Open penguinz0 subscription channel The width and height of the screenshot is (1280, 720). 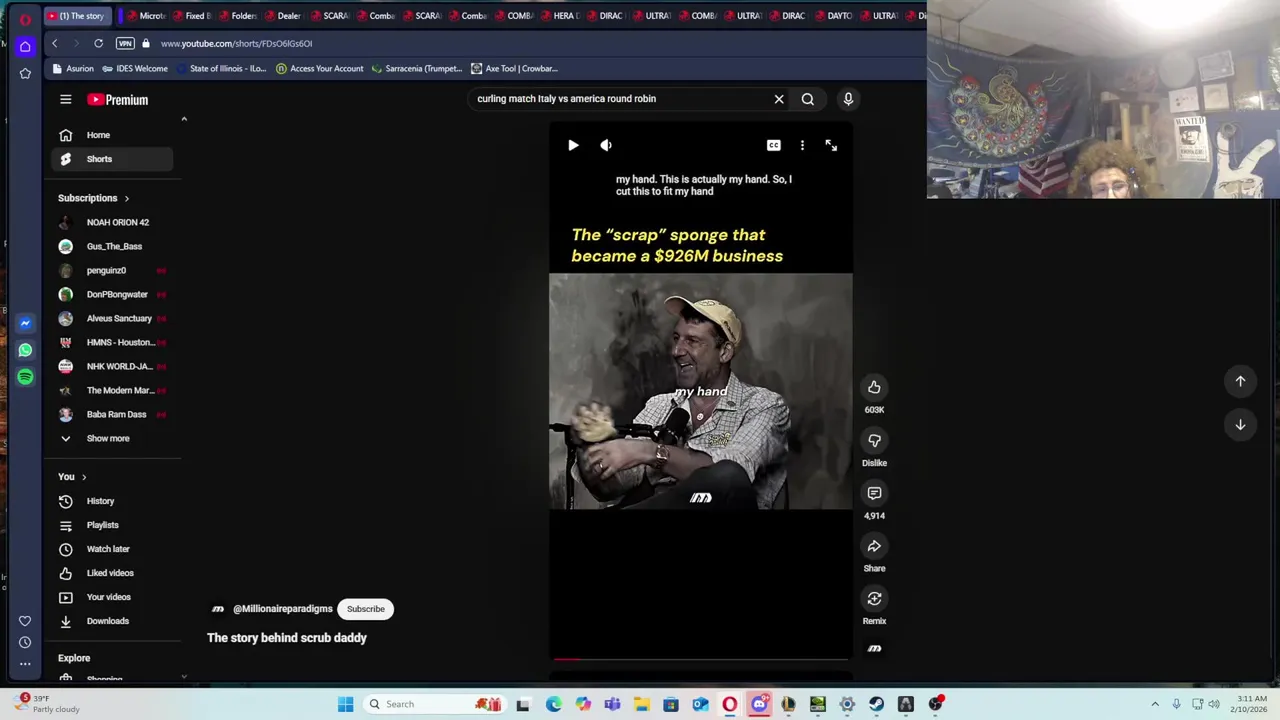[x=112, y=270]
